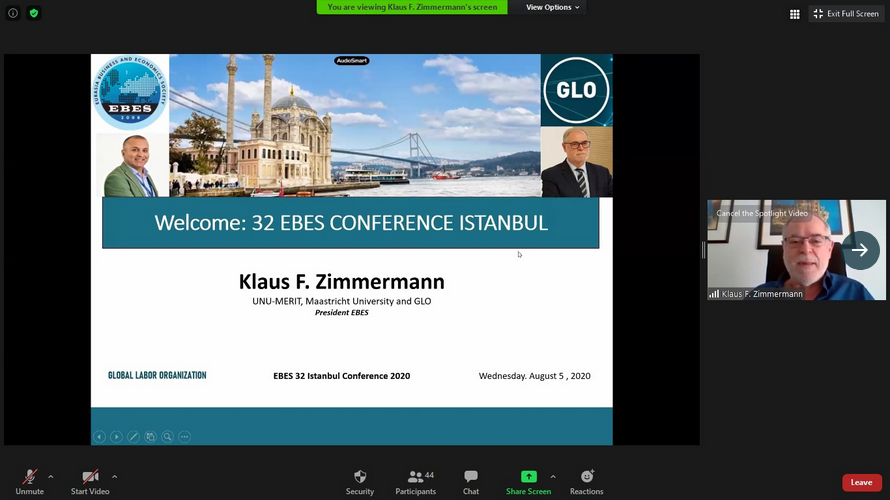Open the Chat panel
The width and height of the screenshot is (890, 500).
coord(471,482)
